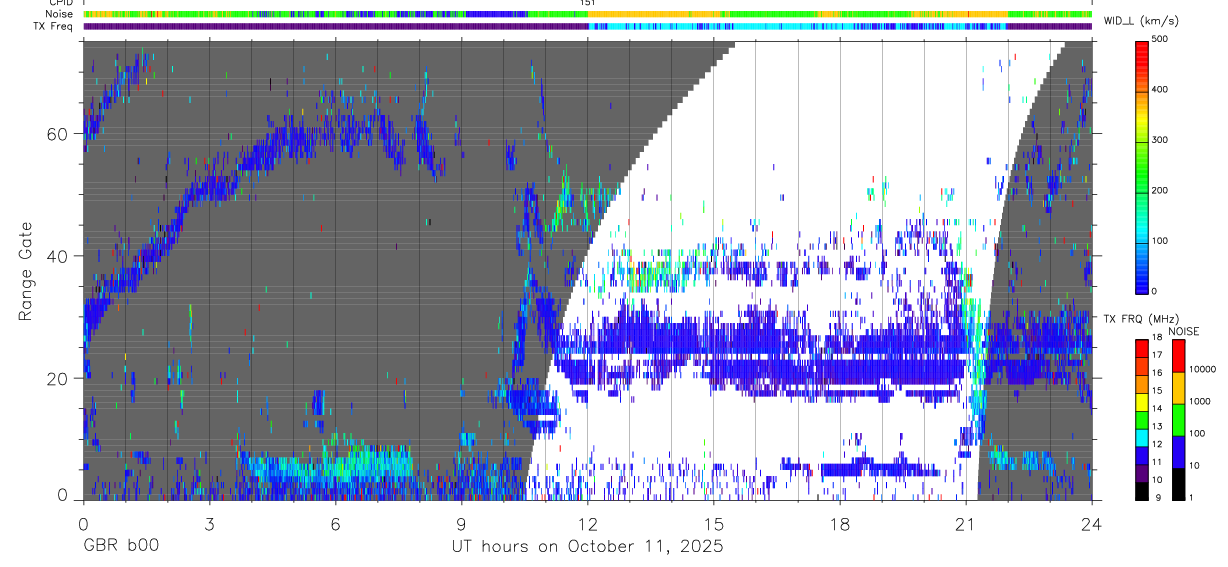Click the "TX FRQ (MHz)" legend title
This screenshot has height=567, width=1228.
[1144, 318]
